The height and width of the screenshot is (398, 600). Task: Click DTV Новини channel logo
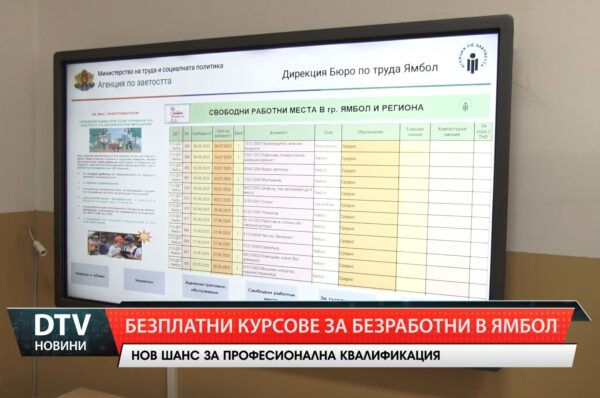point(61,332)
